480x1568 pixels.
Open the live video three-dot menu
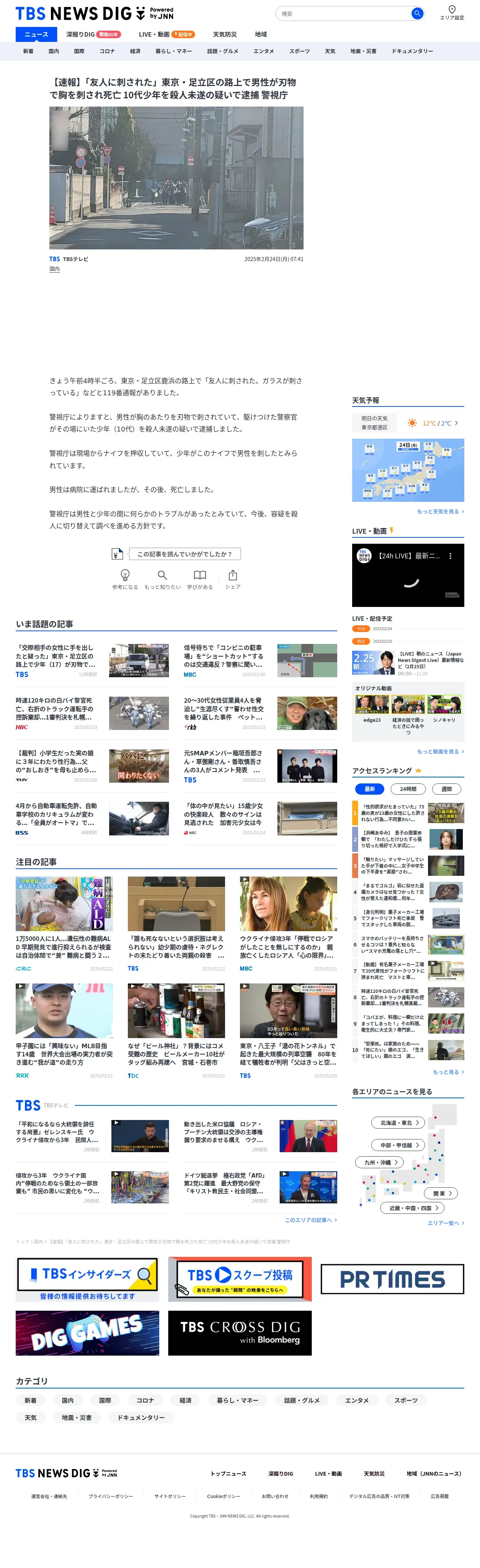[x=450, y=556]
